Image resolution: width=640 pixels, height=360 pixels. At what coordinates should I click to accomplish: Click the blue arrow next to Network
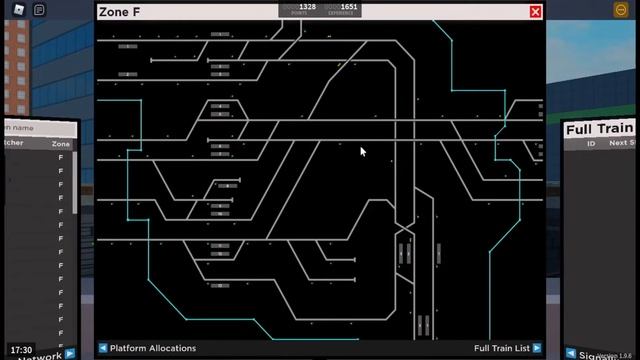tap(70, 353)
